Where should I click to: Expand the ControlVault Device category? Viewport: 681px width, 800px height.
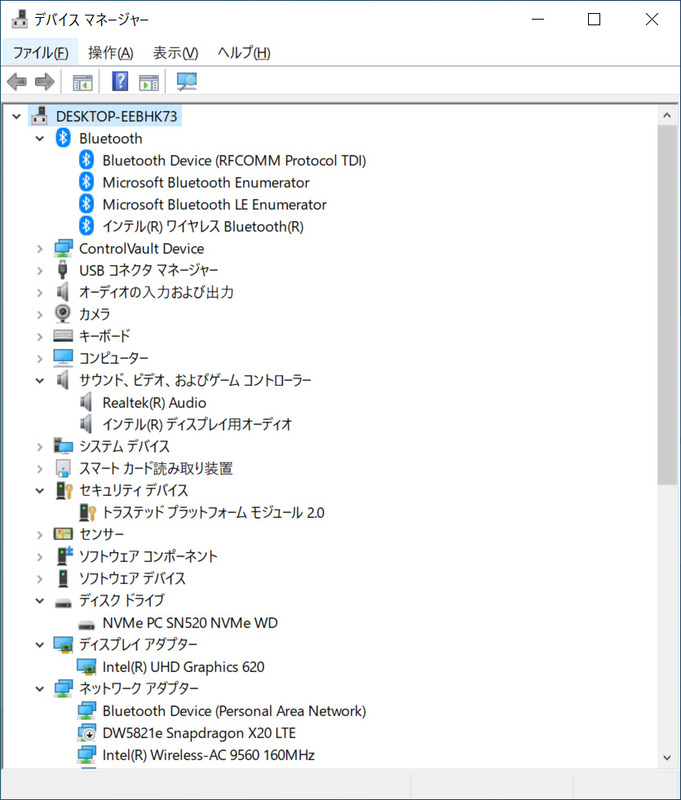pyautogui.click(x=40, y=248)
